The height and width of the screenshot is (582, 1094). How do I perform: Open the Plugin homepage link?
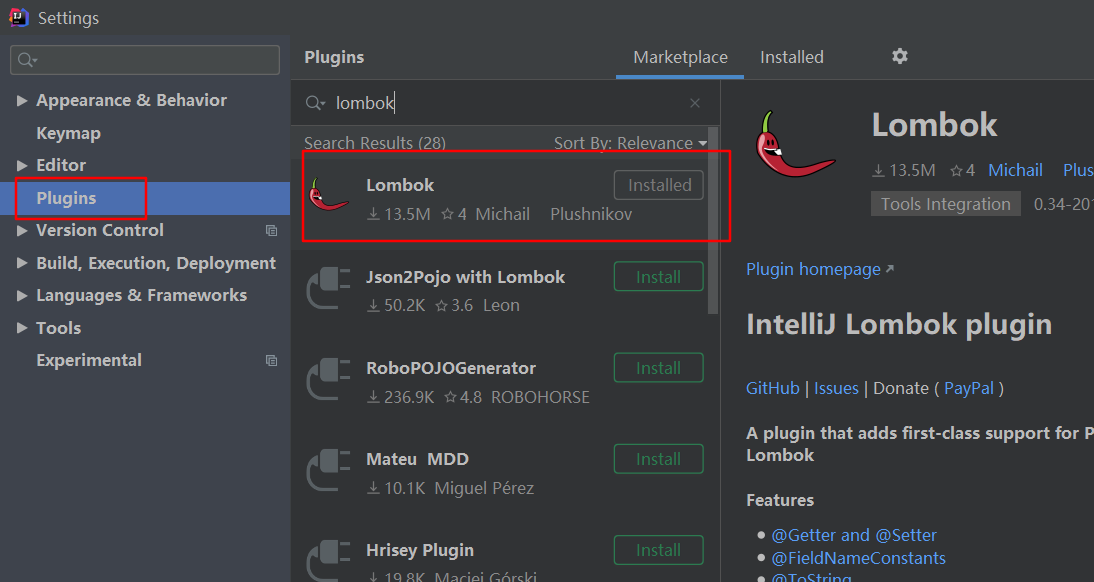click(813, 269)
